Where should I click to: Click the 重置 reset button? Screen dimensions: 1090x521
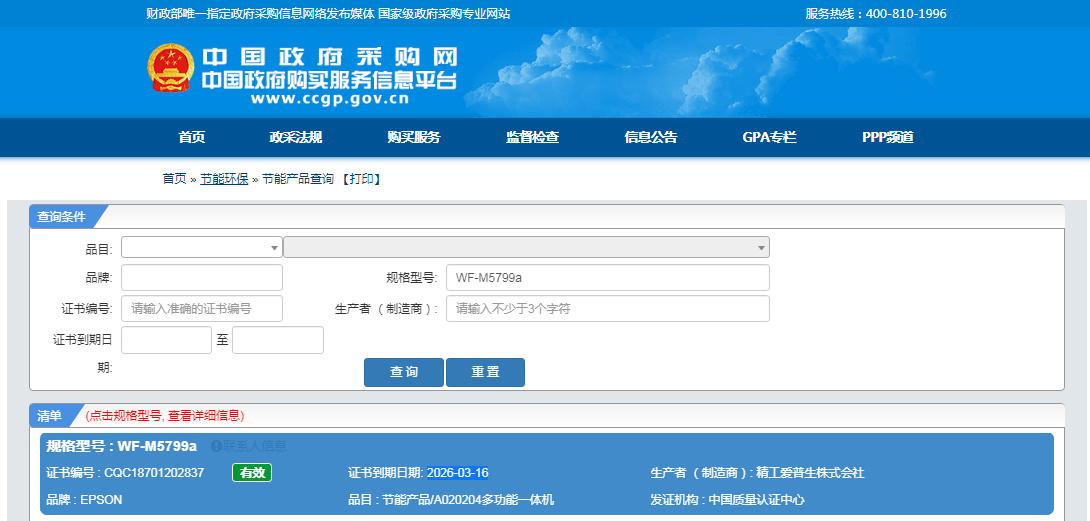(485, 372)
